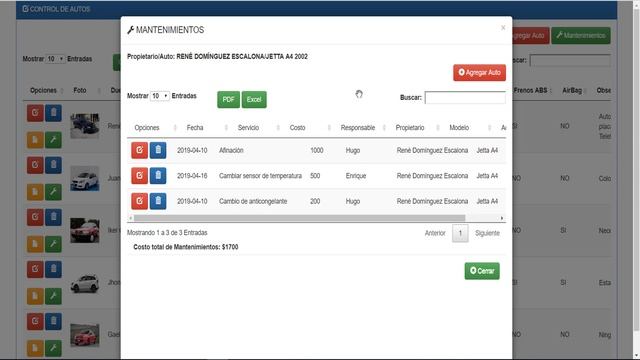Select the date 2019-04-16 cell
Image resolution: width=640 pixels, height=360 pixels.
point(192,176)
